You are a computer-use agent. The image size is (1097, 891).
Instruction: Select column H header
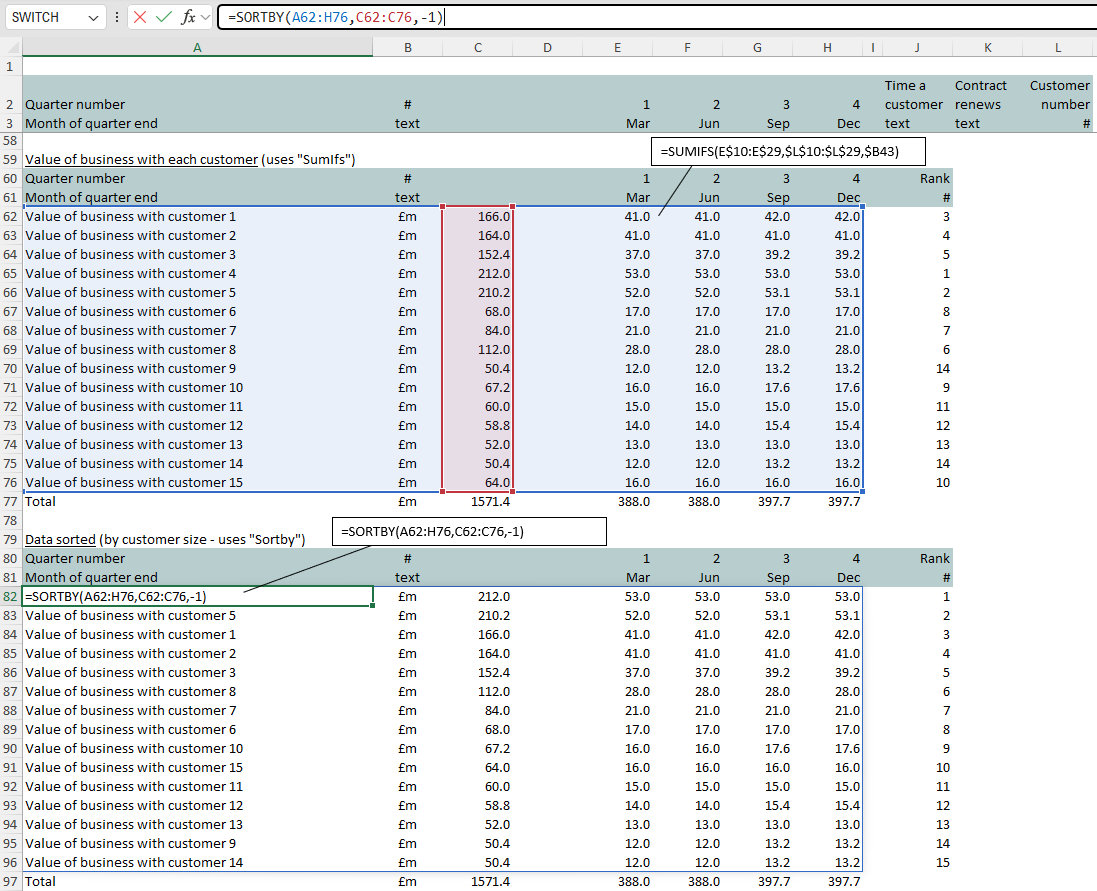tap(827, 48)
